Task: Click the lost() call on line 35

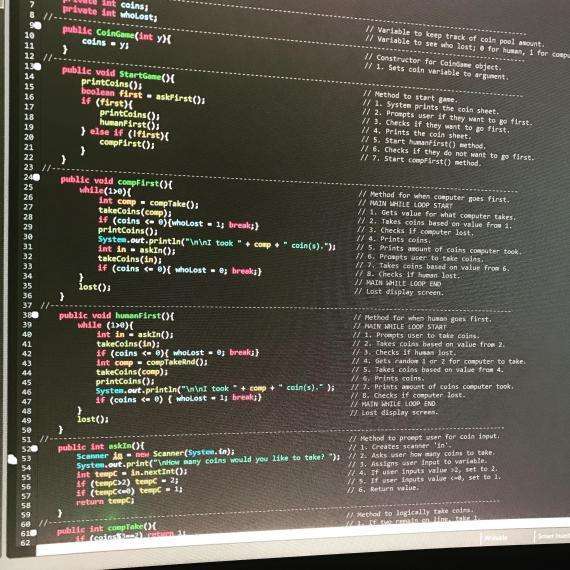Action: [95, 287]
